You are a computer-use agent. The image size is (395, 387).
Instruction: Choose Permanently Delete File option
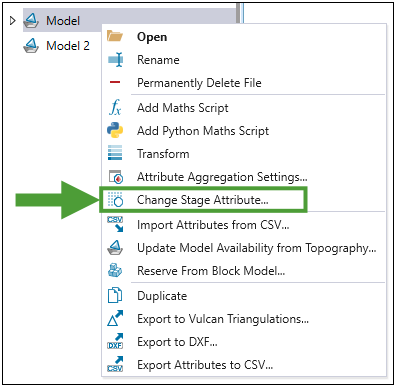[x=199, y=83]
